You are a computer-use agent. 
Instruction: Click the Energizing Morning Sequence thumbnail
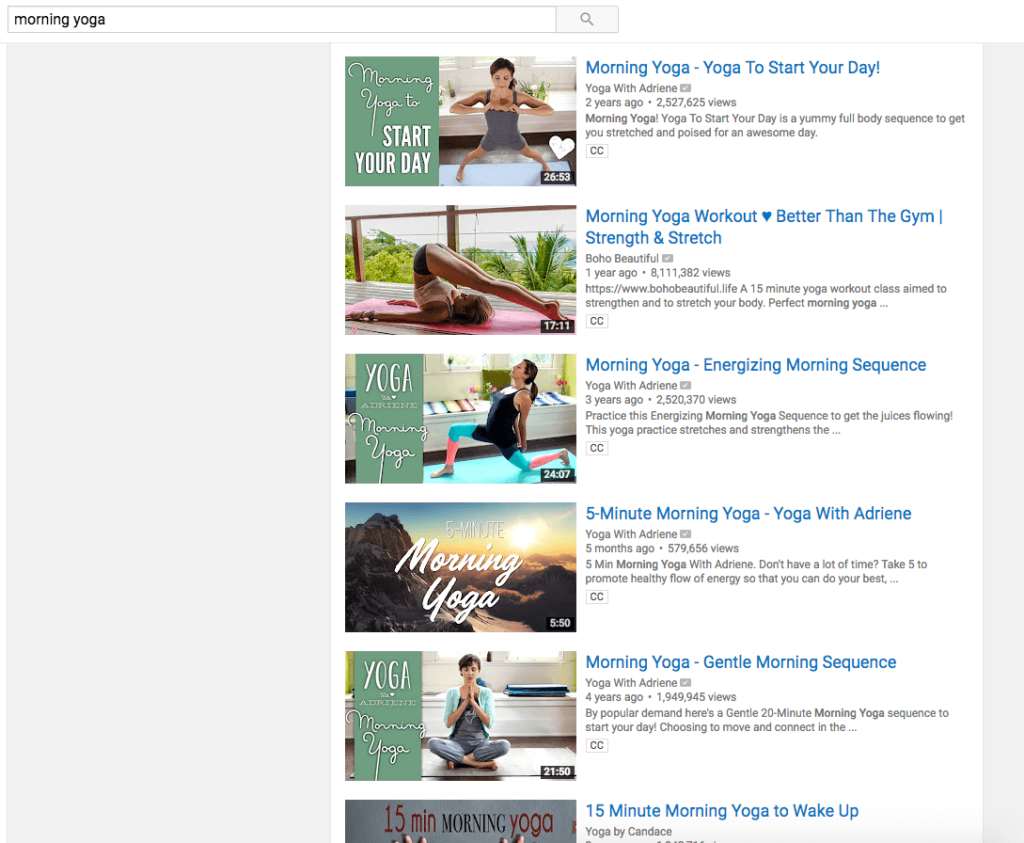point(460,419)
